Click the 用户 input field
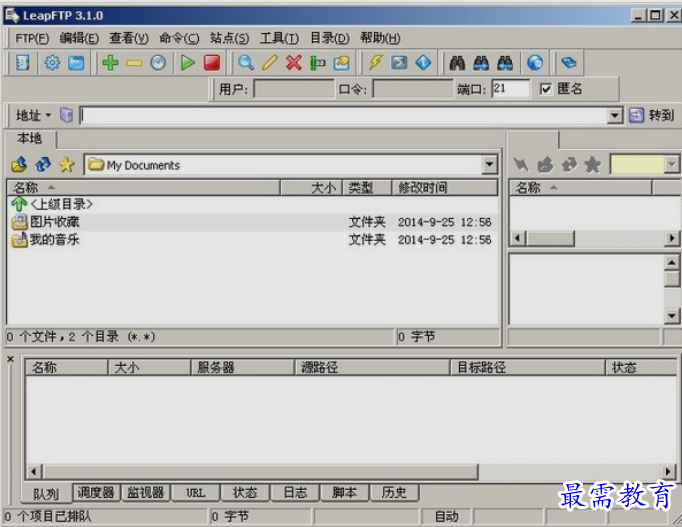Image resolution: width=682 pixels, height=527 pixels. pos(294,89)
